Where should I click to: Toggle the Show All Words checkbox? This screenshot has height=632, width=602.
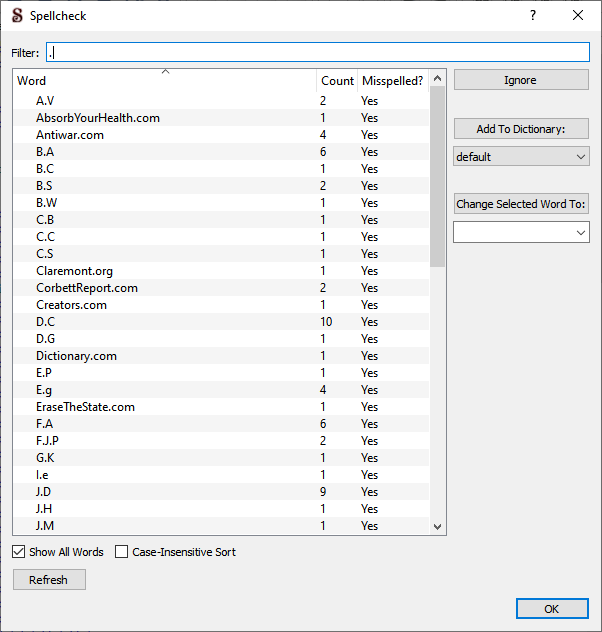[x=20, y=552]
